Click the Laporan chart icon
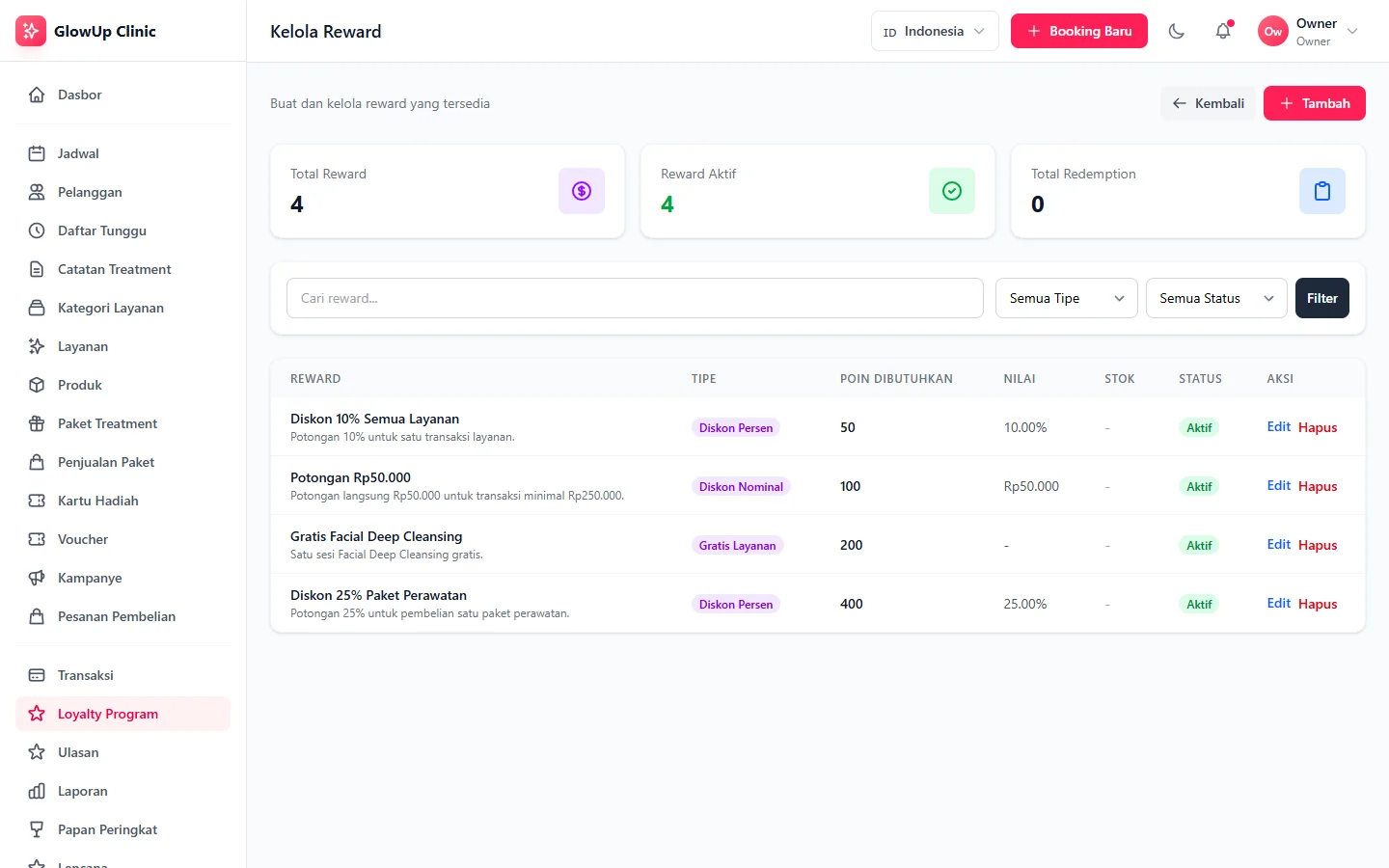Image resolution: width=1389 pixels, height=868 pixels. (x=37, y=791)
